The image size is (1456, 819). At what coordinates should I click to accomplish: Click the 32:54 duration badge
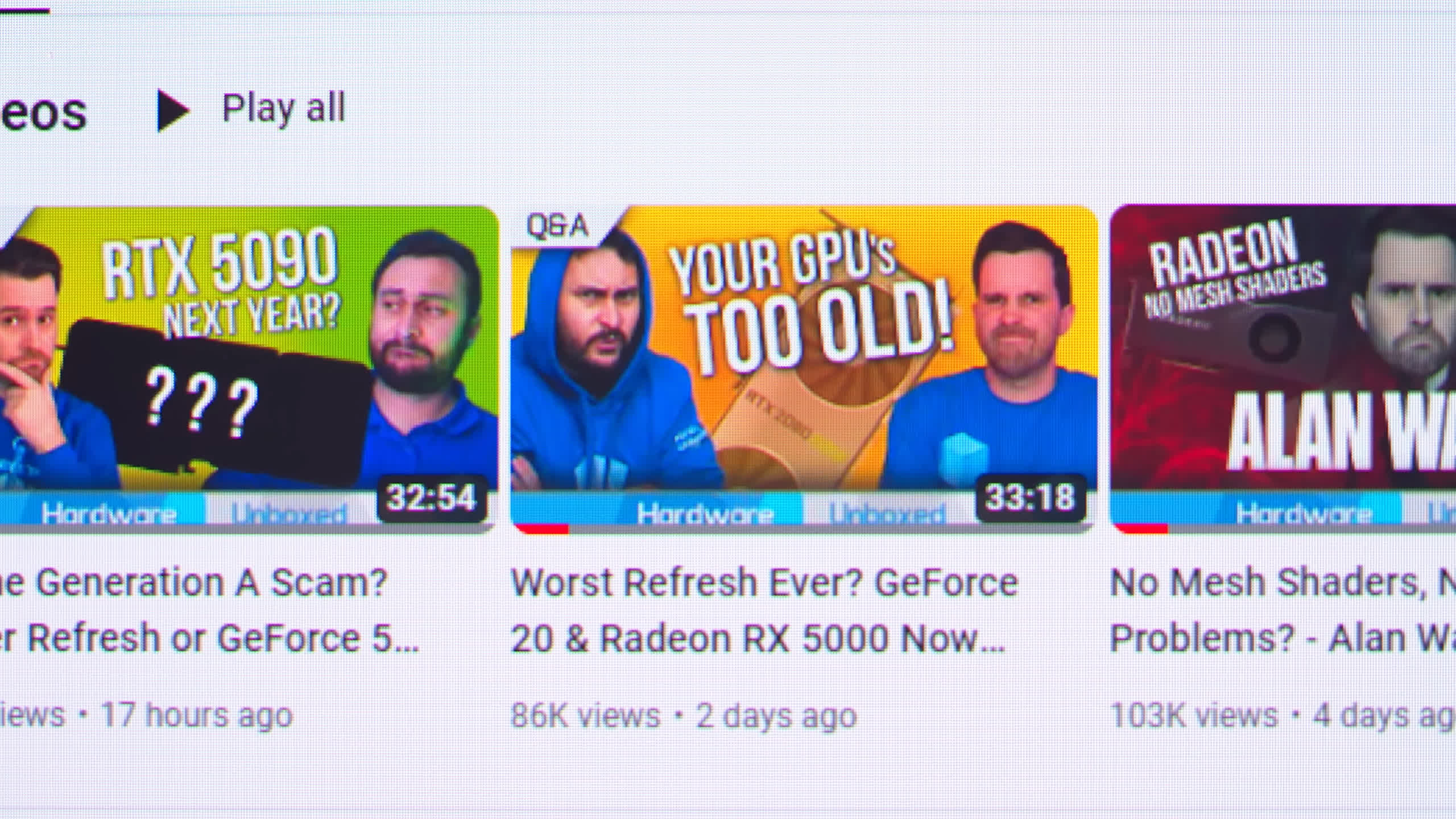click(x=432, y=498)
